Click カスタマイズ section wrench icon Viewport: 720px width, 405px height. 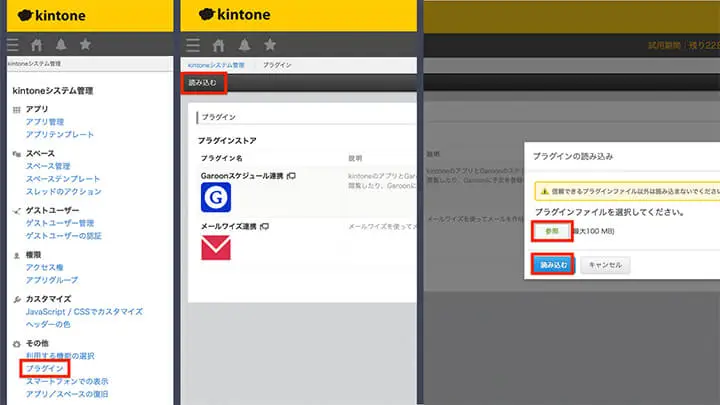click(x=17, y=299)
